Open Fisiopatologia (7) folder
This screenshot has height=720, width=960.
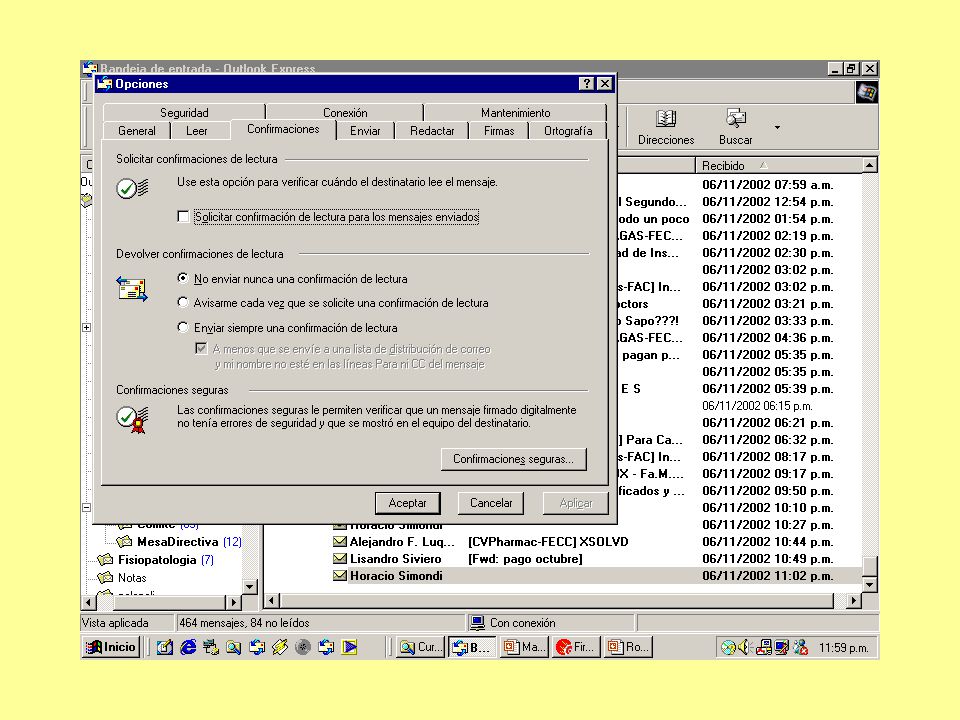point(165,560)
